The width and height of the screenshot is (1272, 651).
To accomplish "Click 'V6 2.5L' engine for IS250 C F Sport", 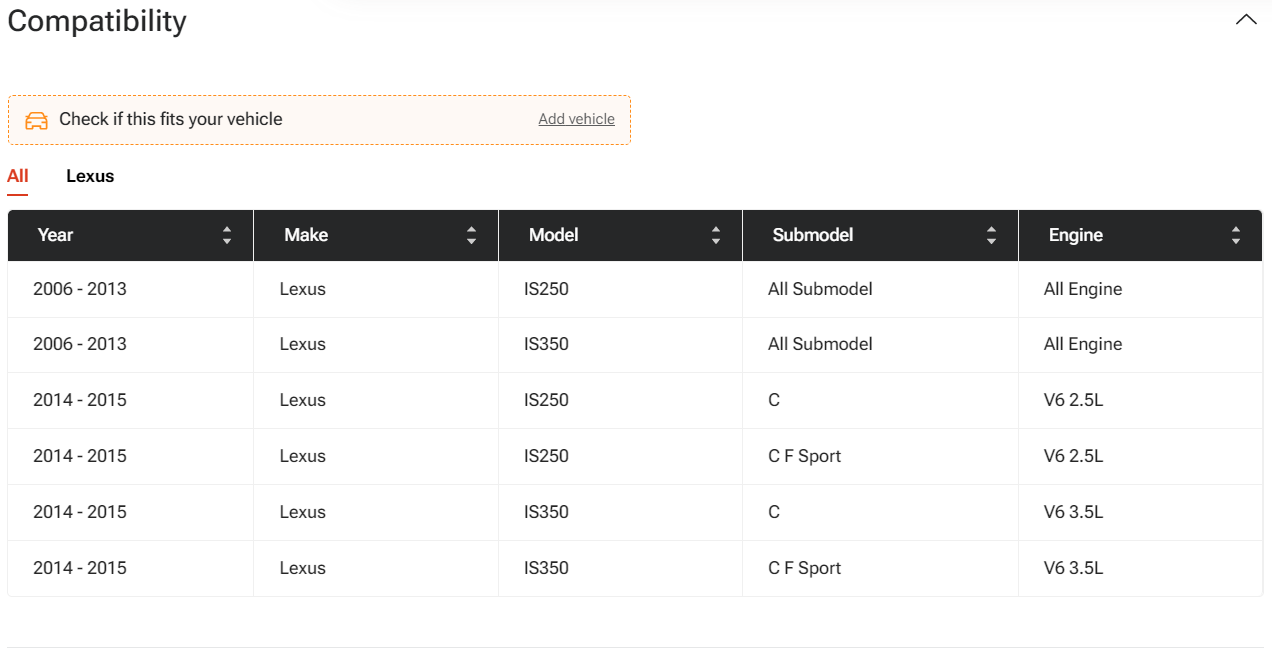I will (x=1073, y=456).
